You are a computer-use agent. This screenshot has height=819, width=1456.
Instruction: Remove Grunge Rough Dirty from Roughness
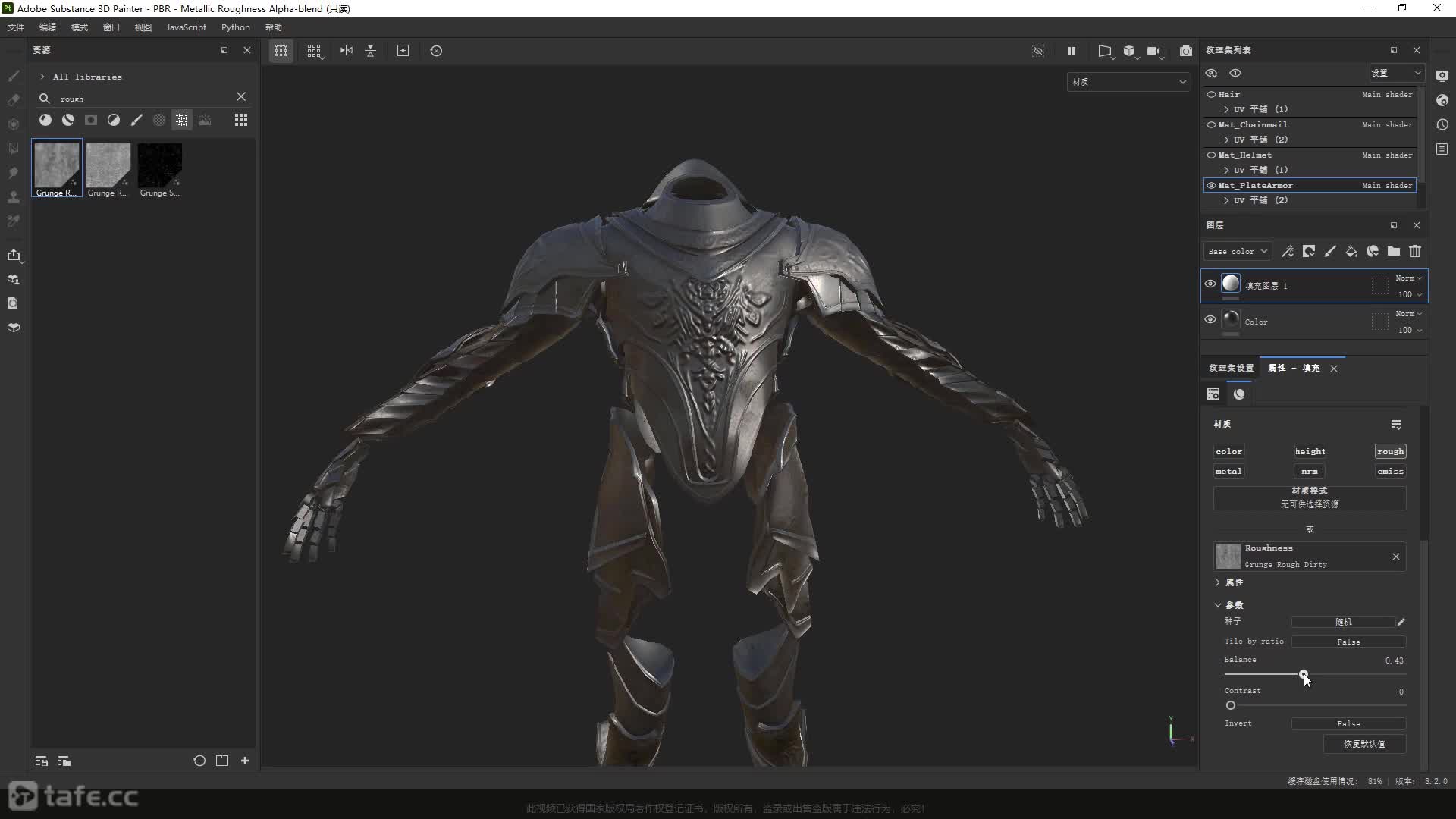tap(1396, 557)
